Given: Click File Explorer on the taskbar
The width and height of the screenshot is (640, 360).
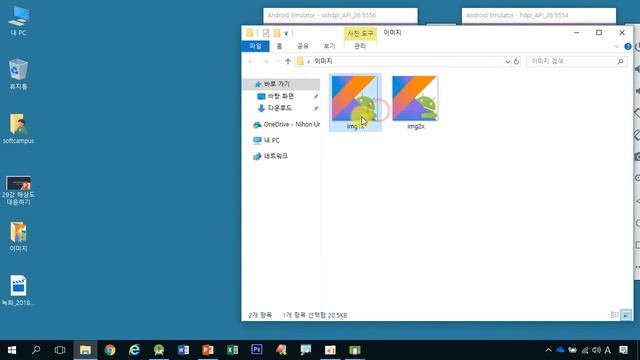Looking at the screenshot, I should 85,350.
